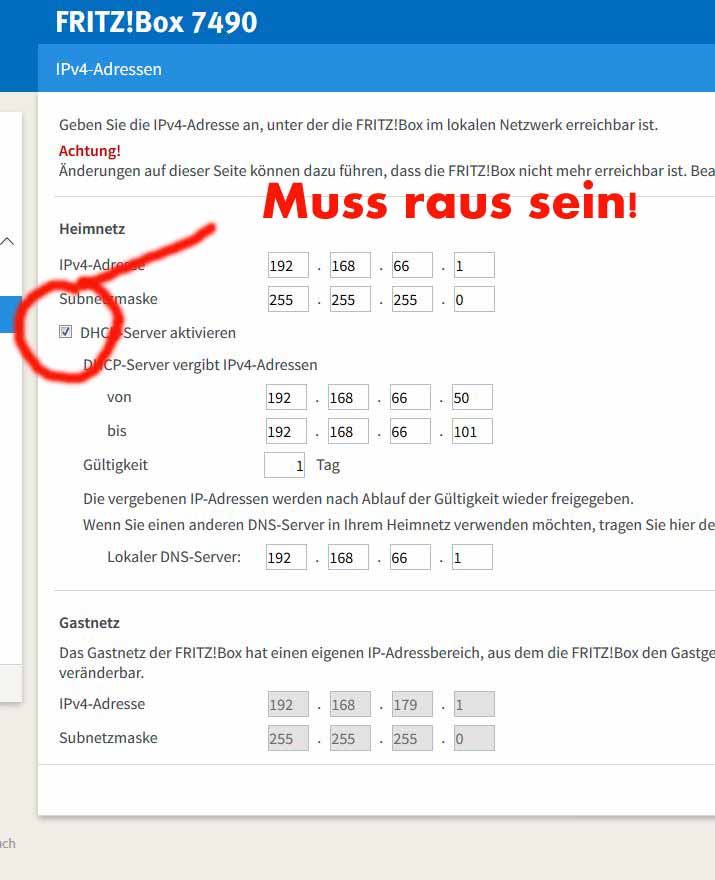
Task: Edit Heimnetz IPv4-Adresse last octet 1
Action: pyautogui.click(x=474, y=265)
